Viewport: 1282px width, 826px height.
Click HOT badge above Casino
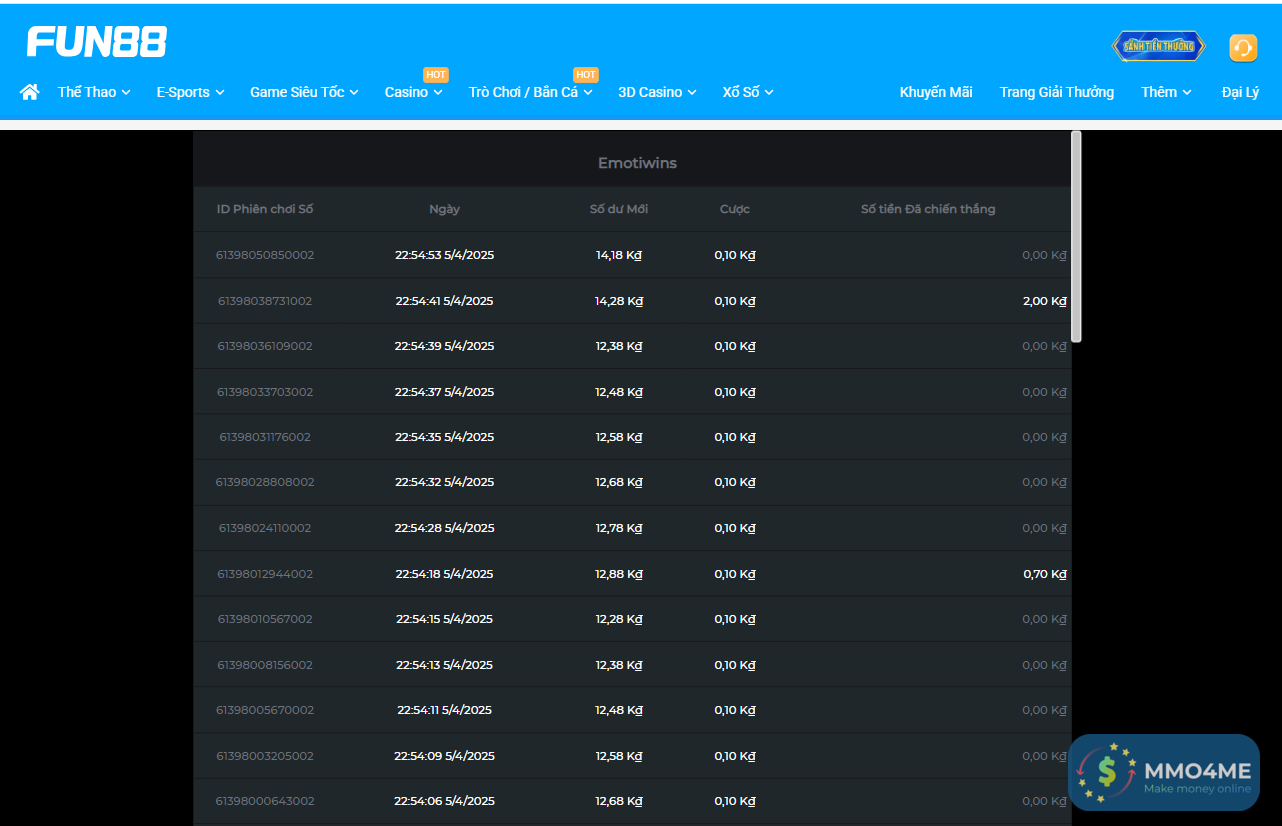(x=436, y=75)
